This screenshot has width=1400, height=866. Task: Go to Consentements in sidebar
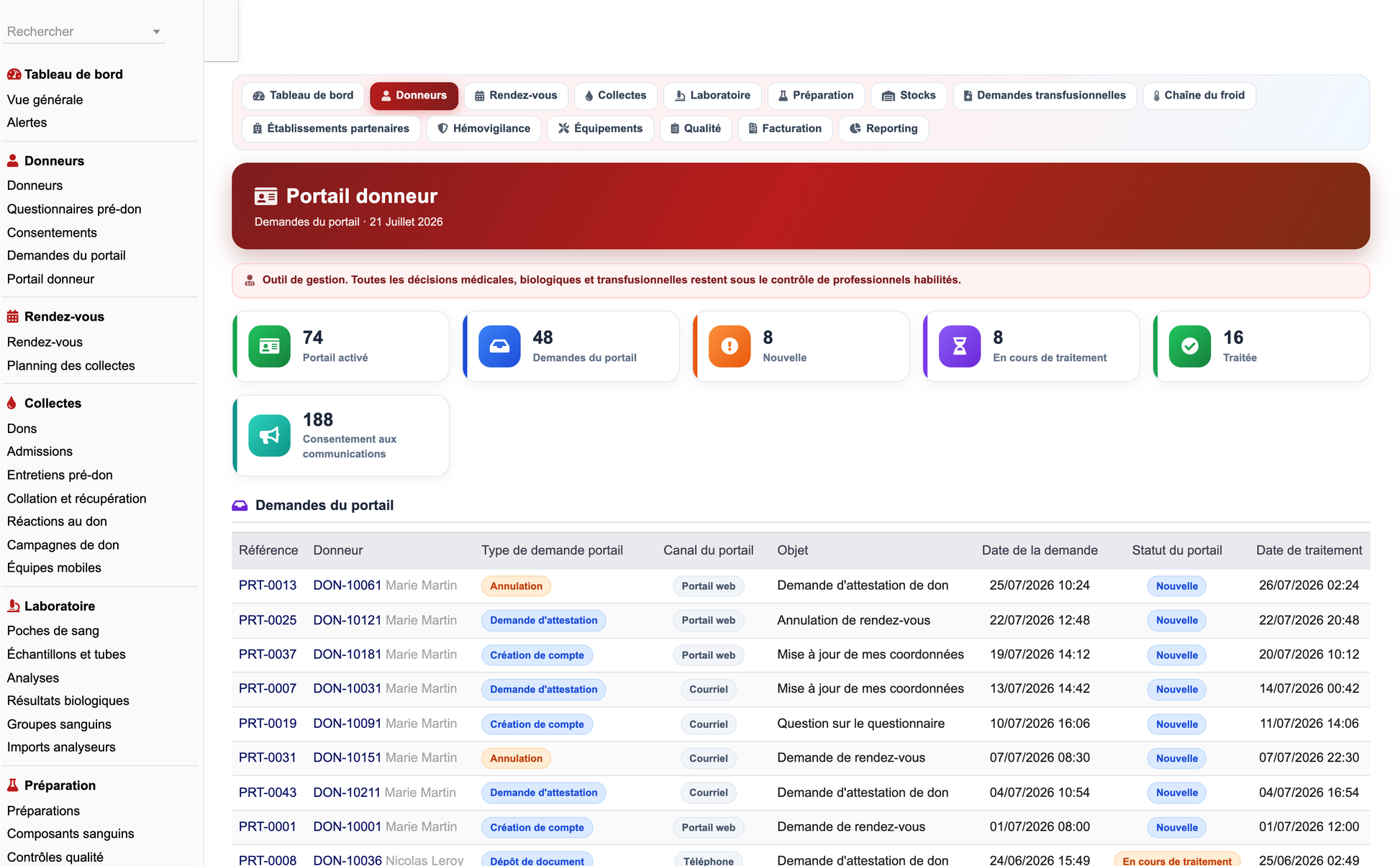click(52, 233)
